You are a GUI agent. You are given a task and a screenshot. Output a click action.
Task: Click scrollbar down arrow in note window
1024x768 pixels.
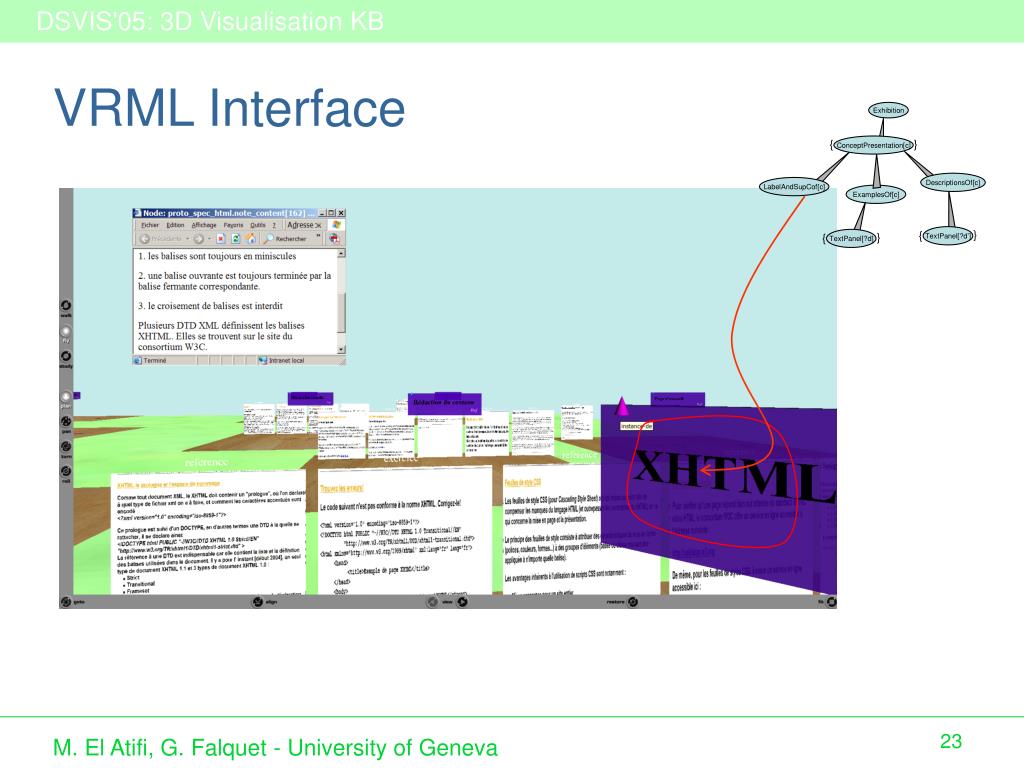(341, 349)
